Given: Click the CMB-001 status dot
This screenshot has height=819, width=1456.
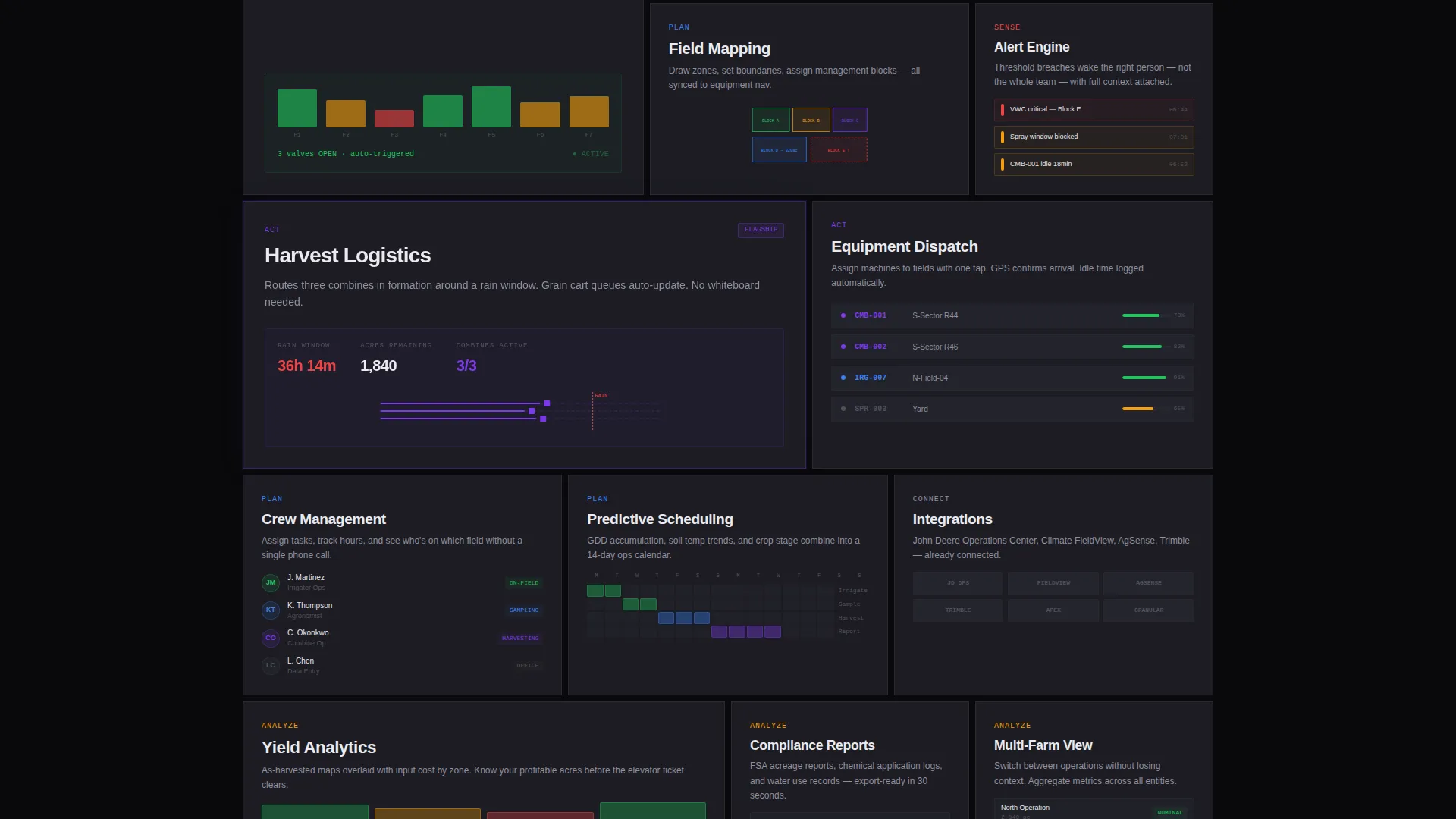Looking at the screenshot, I should [843, 315].
